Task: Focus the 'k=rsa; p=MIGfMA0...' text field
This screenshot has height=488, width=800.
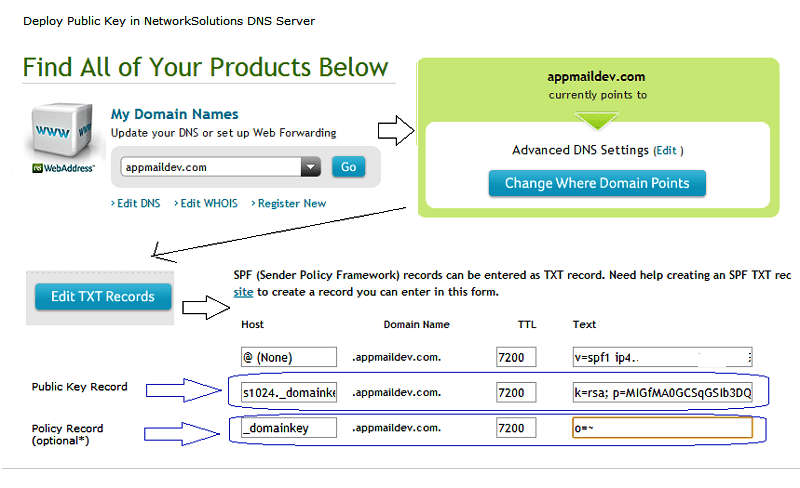Action: 662,393
